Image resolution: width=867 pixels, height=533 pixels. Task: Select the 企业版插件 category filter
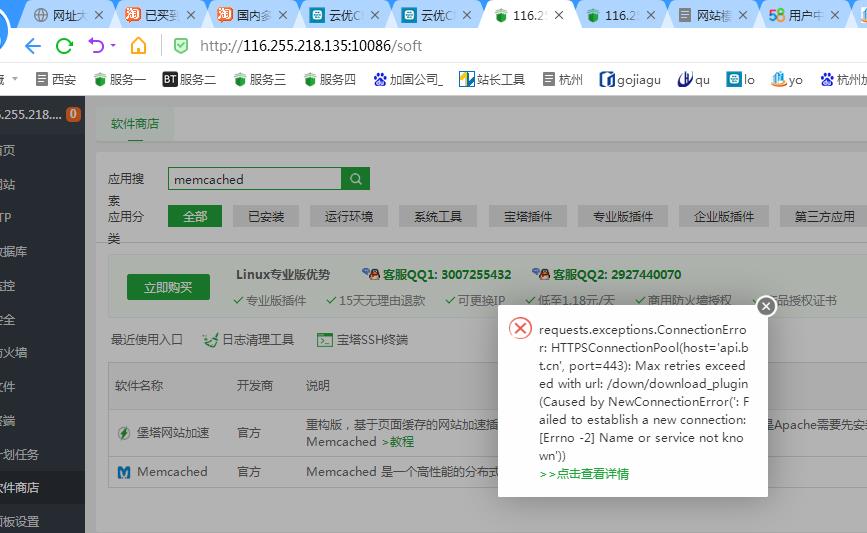724,216
